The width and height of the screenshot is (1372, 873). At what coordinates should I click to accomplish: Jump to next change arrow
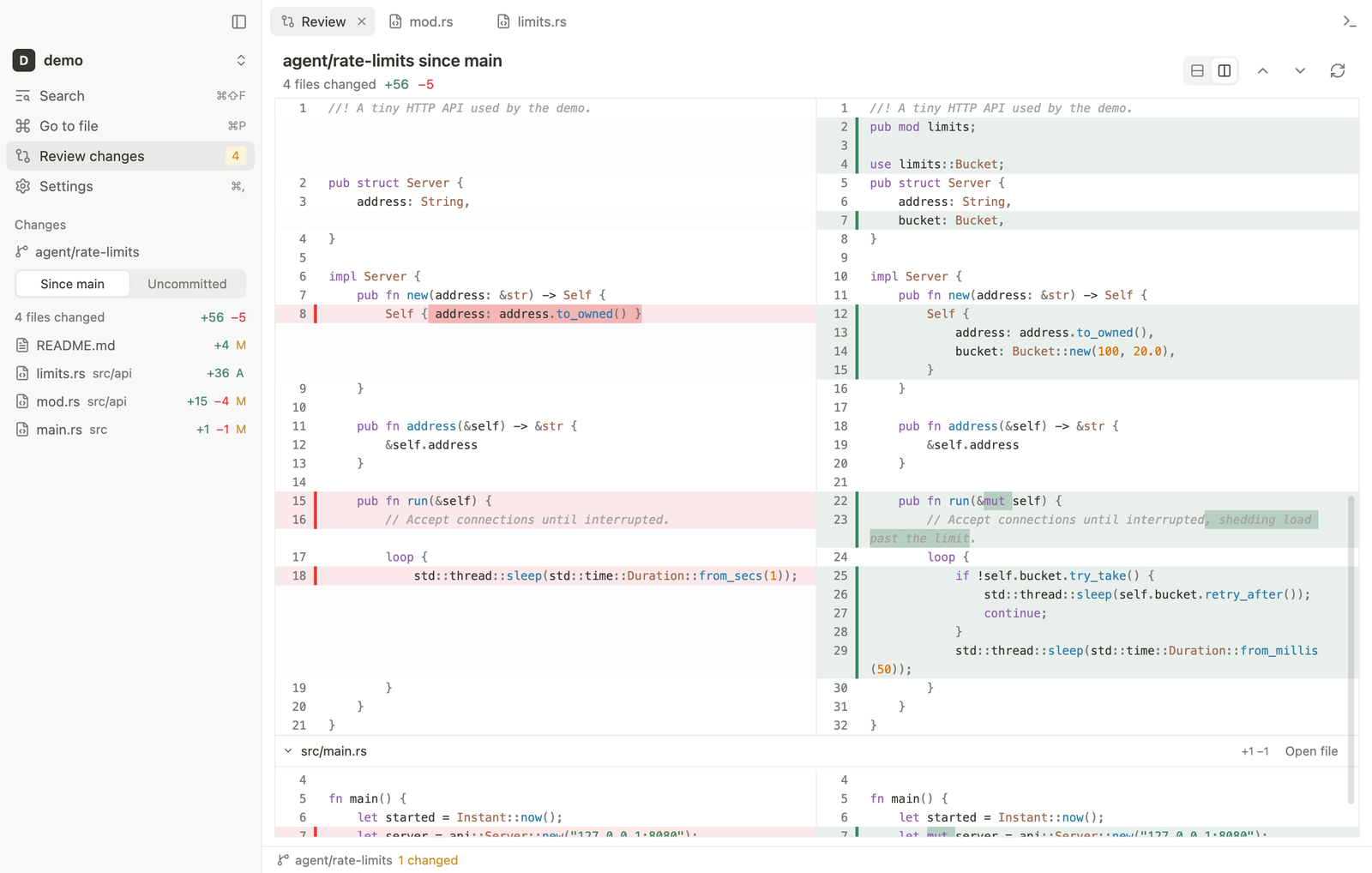(x=1300, y=70)
